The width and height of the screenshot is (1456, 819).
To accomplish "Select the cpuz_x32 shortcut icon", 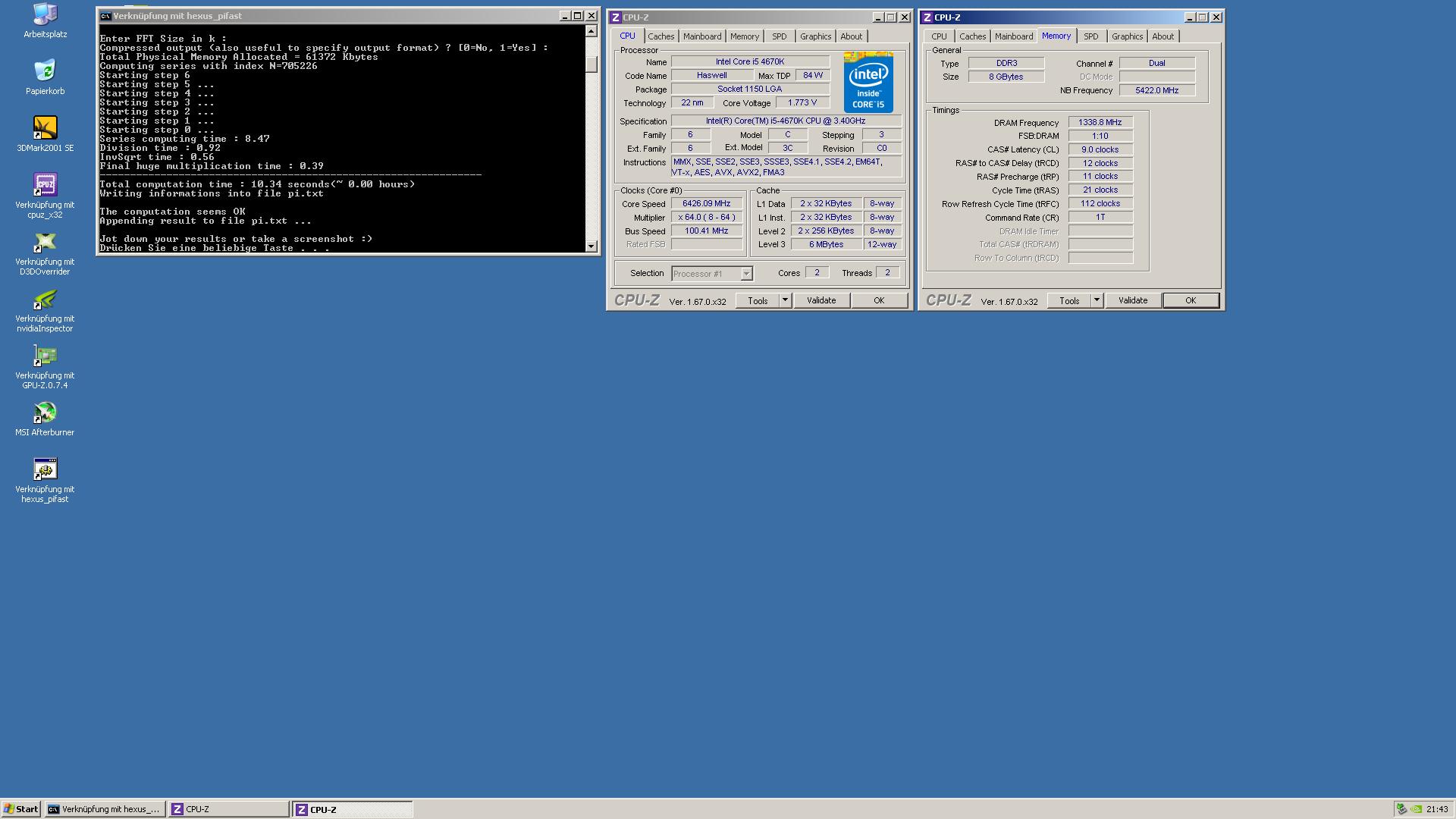I will pos(45,196).
